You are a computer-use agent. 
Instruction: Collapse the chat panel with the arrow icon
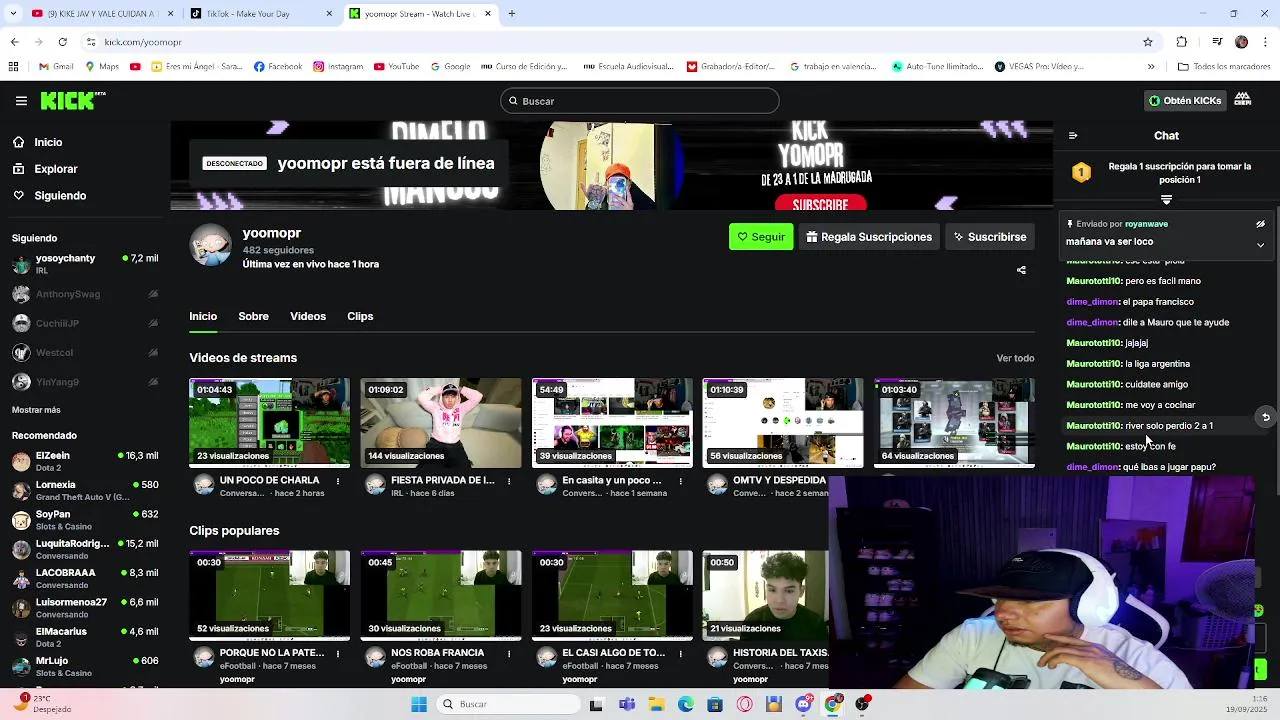tap(1073, 136)
